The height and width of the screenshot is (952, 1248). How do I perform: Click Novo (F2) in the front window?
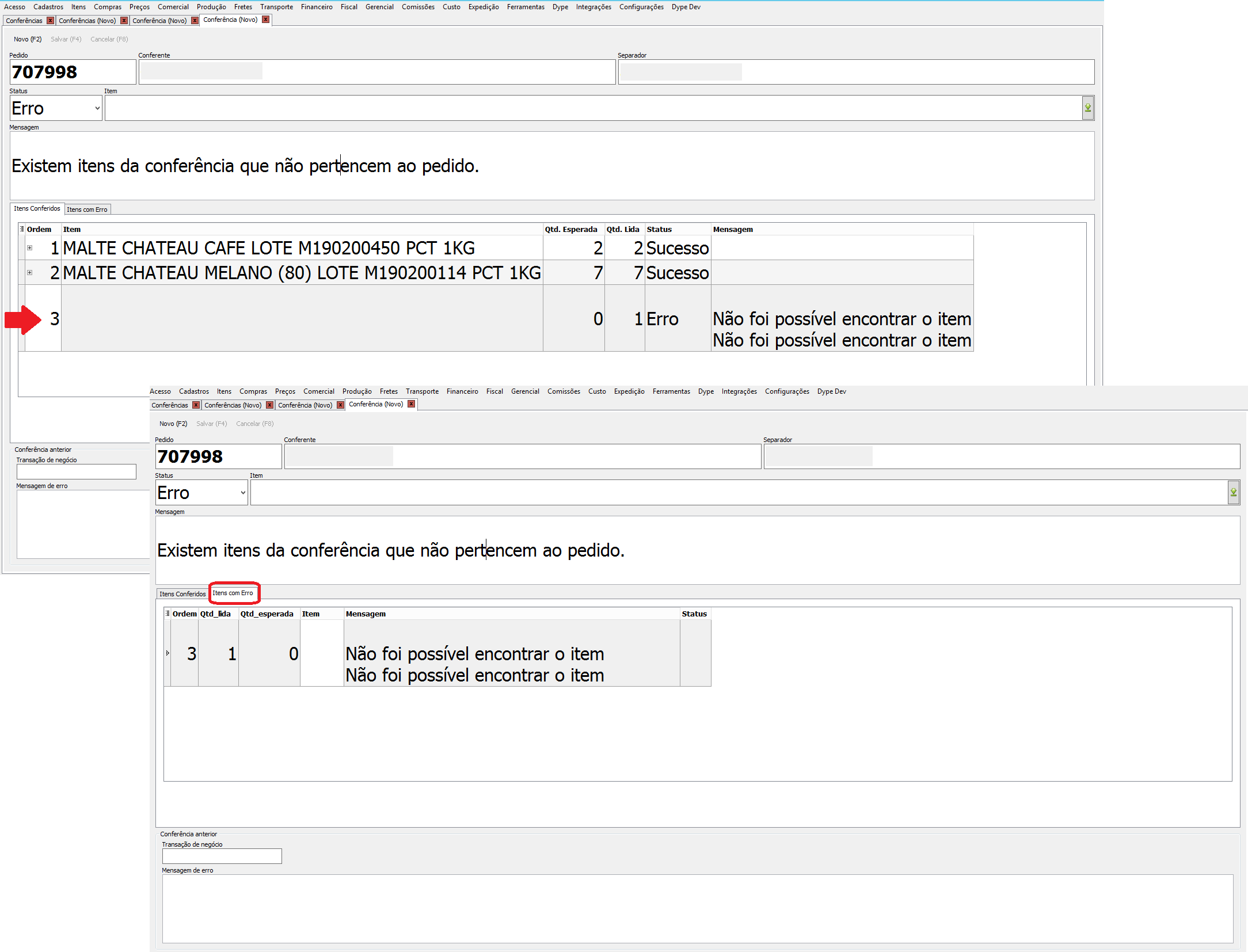click(x=173, y=424)
